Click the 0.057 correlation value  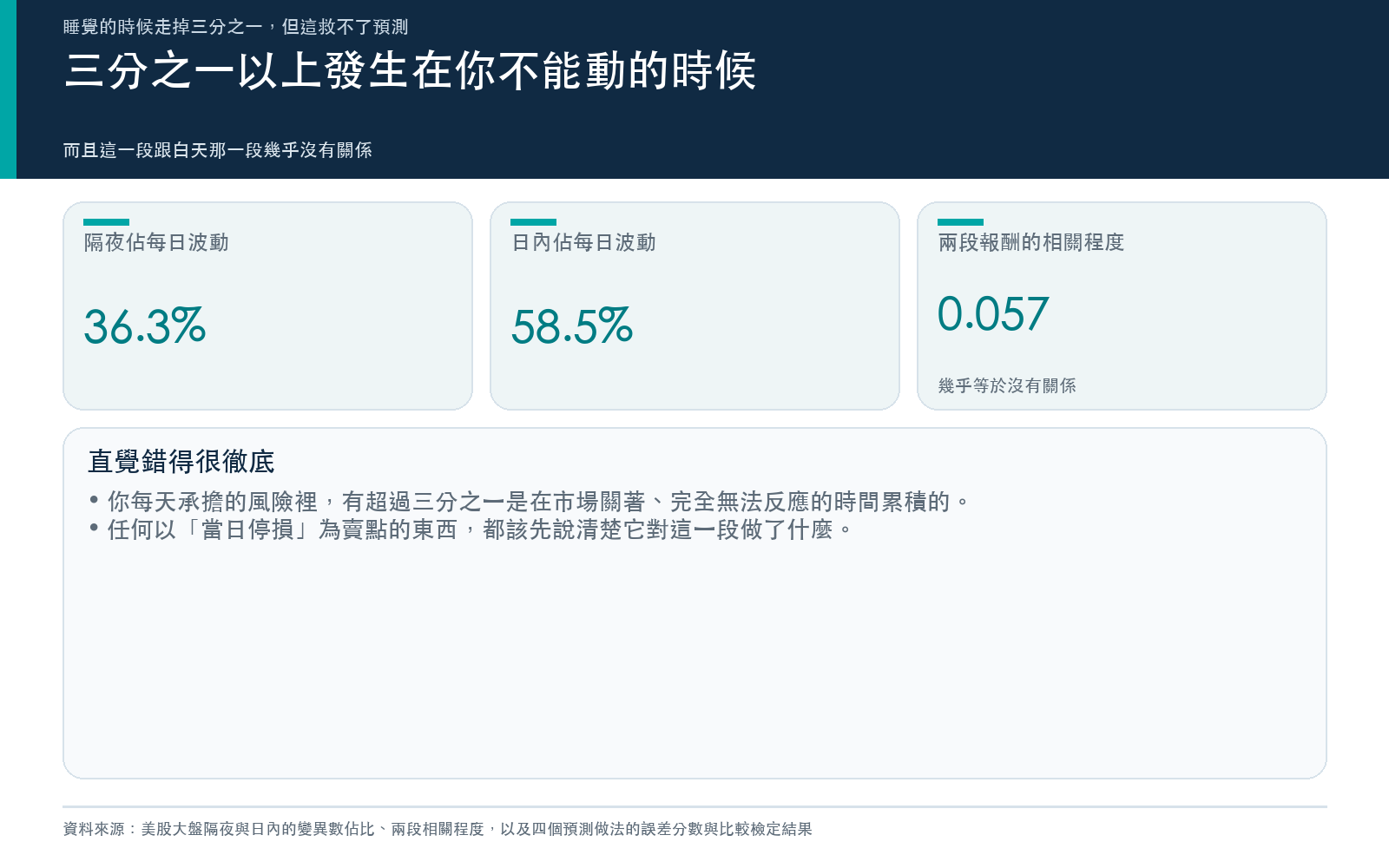point(993,313)
